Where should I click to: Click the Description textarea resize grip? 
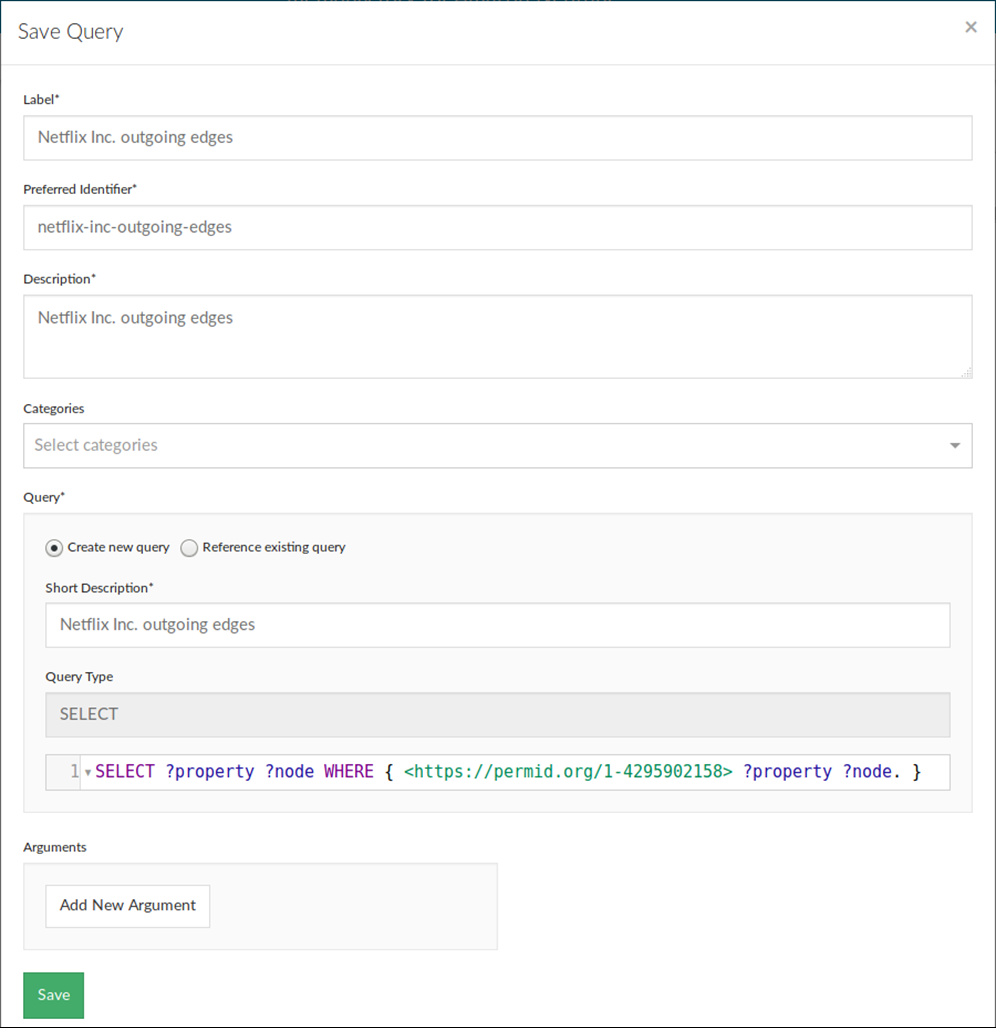[x=966, y=373]
